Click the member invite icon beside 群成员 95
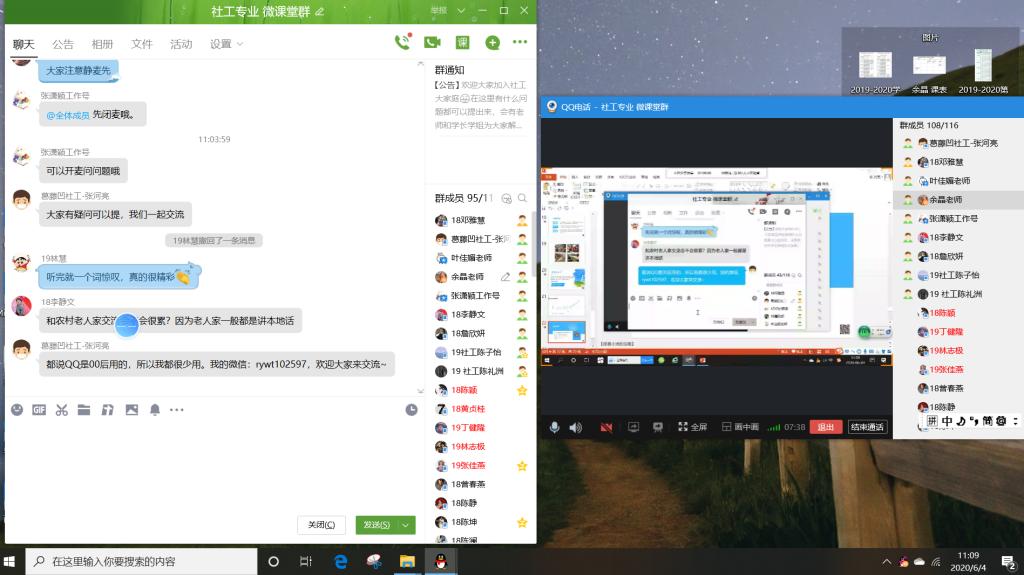This screenshot has height=575, width=1024. click(x=506, y=198)
